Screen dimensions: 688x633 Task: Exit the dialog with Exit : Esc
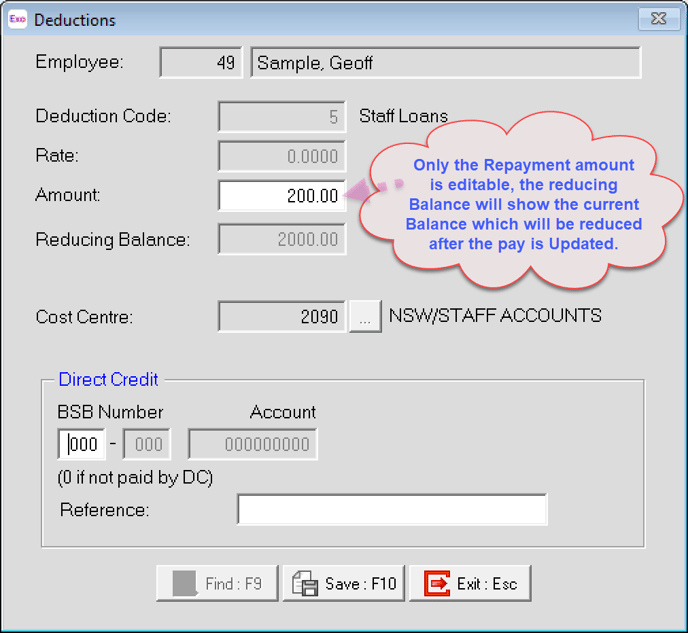point(470,583)
